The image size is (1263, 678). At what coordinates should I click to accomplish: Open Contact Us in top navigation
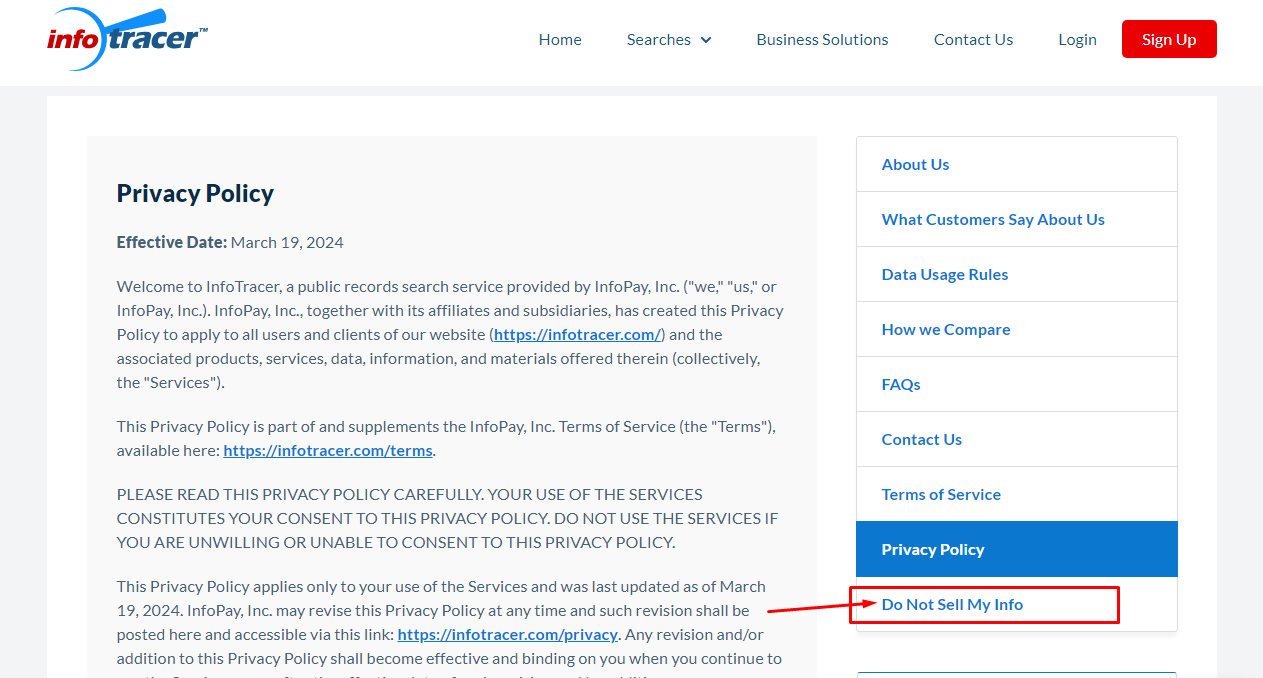pos(973,40)
